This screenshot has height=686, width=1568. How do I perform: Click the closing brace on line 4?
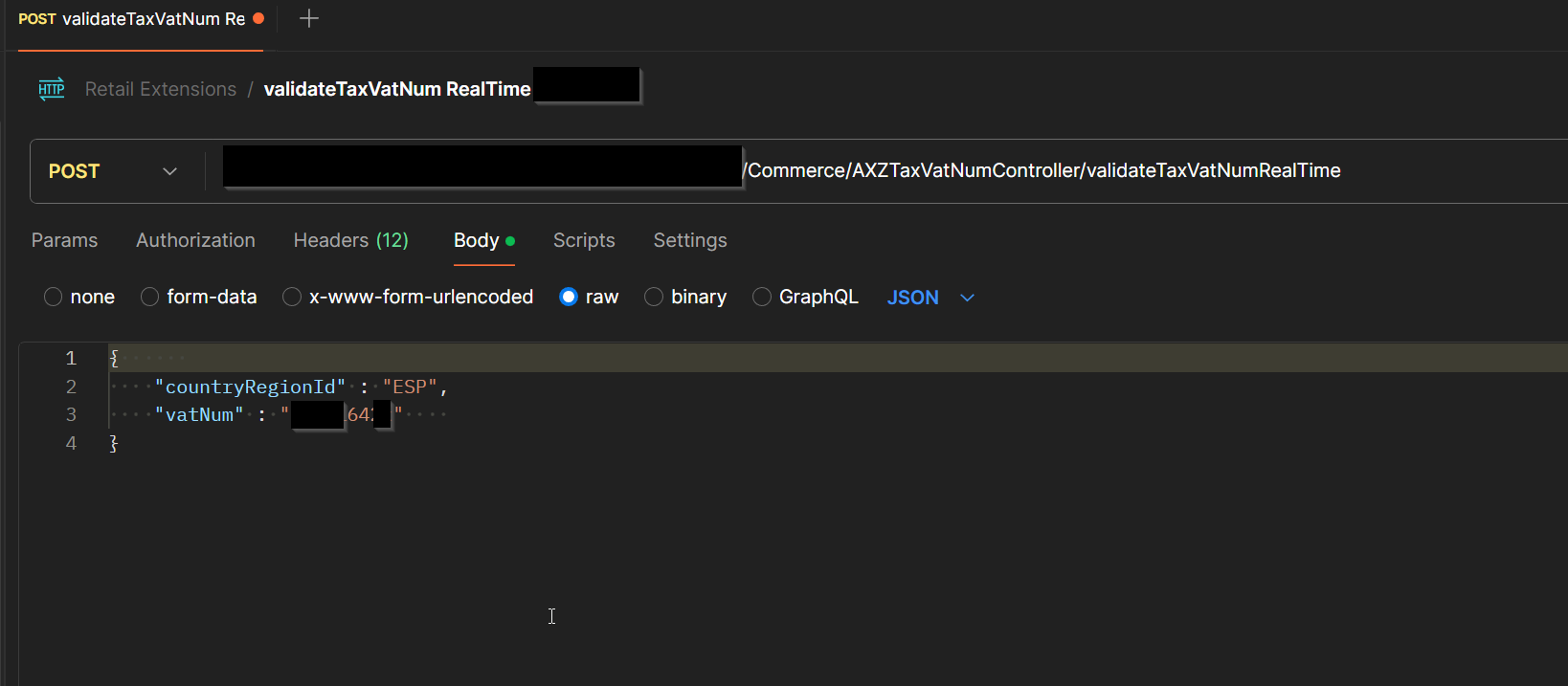coord(114,443)
